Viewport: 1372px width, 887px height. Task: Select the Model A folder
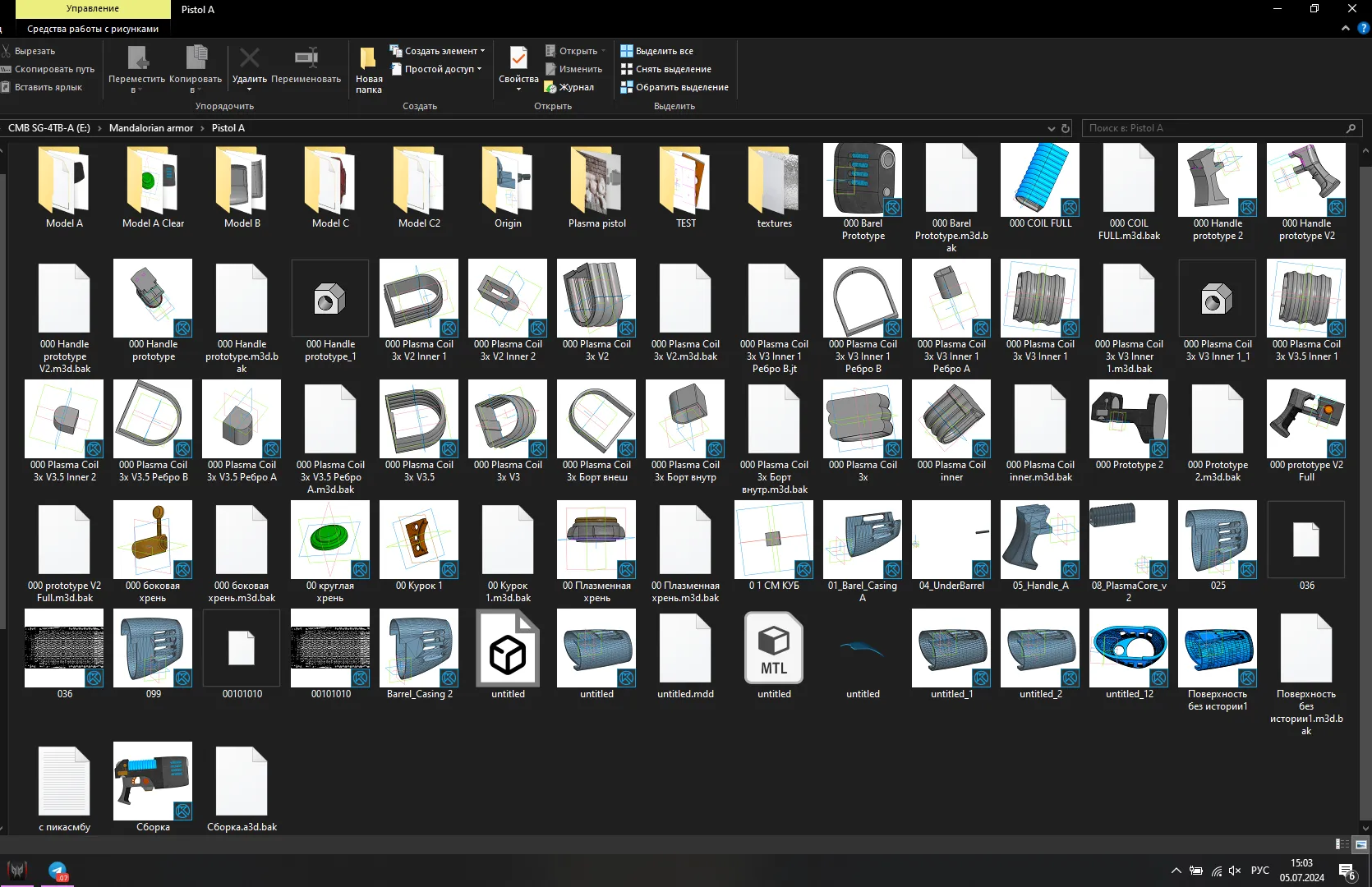click(64, 187)
